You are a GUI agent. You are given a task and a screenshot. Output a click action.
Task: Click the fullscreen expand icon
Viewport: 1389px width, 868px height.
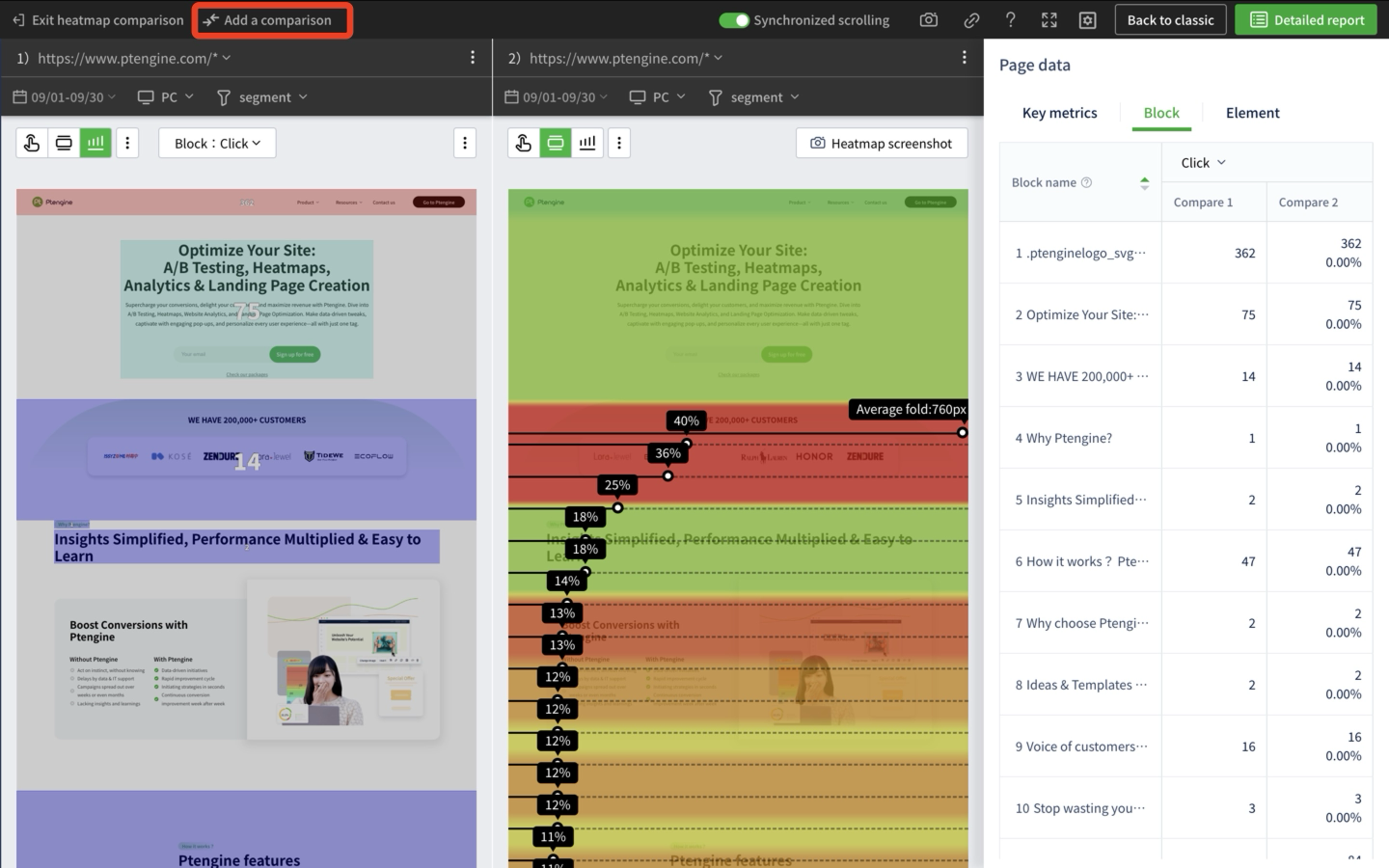[x=1049, y=20]
